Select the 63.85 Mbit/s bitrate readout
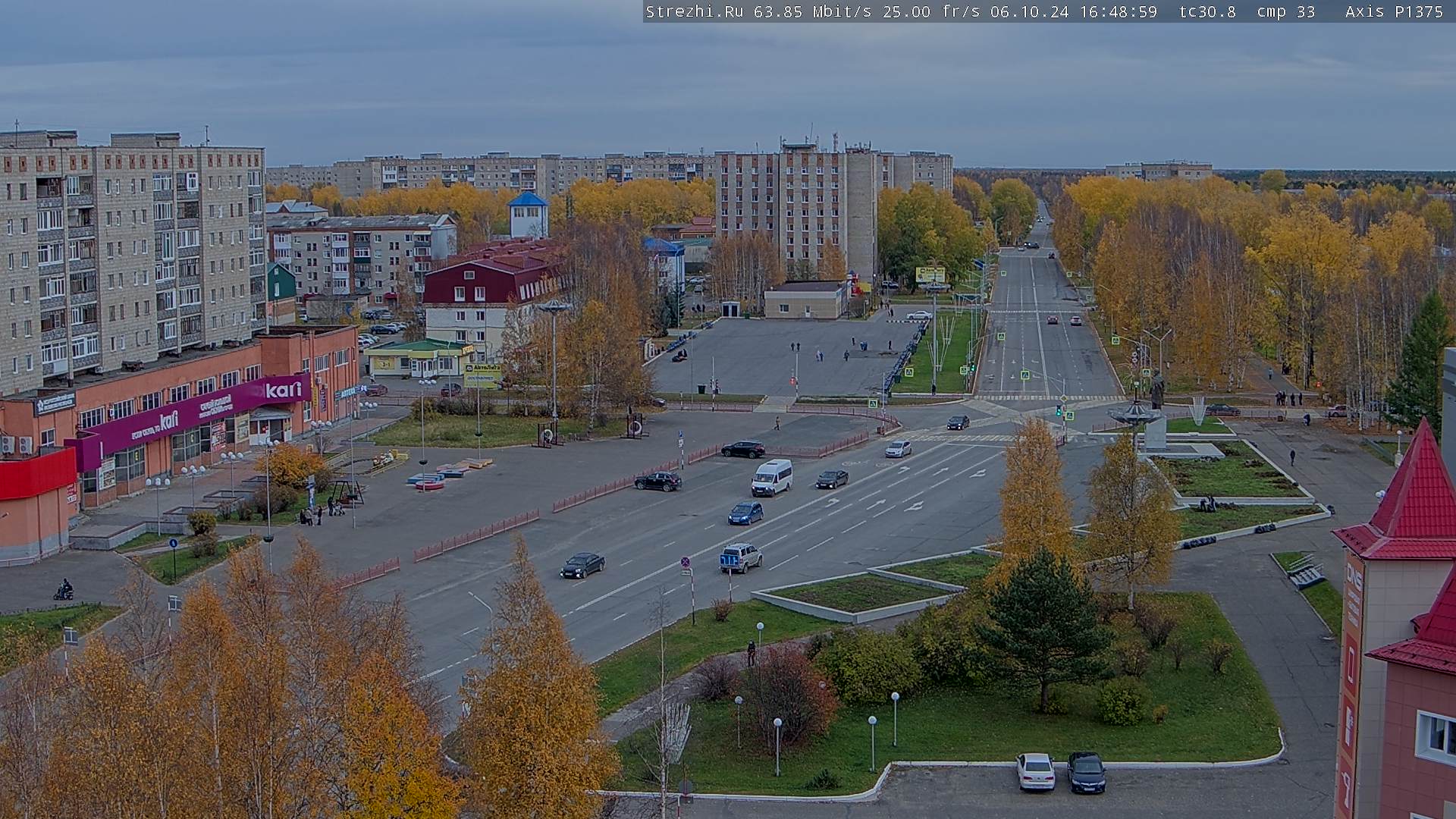This screenshot has height=819, width=1456. [x=811, y=11]
